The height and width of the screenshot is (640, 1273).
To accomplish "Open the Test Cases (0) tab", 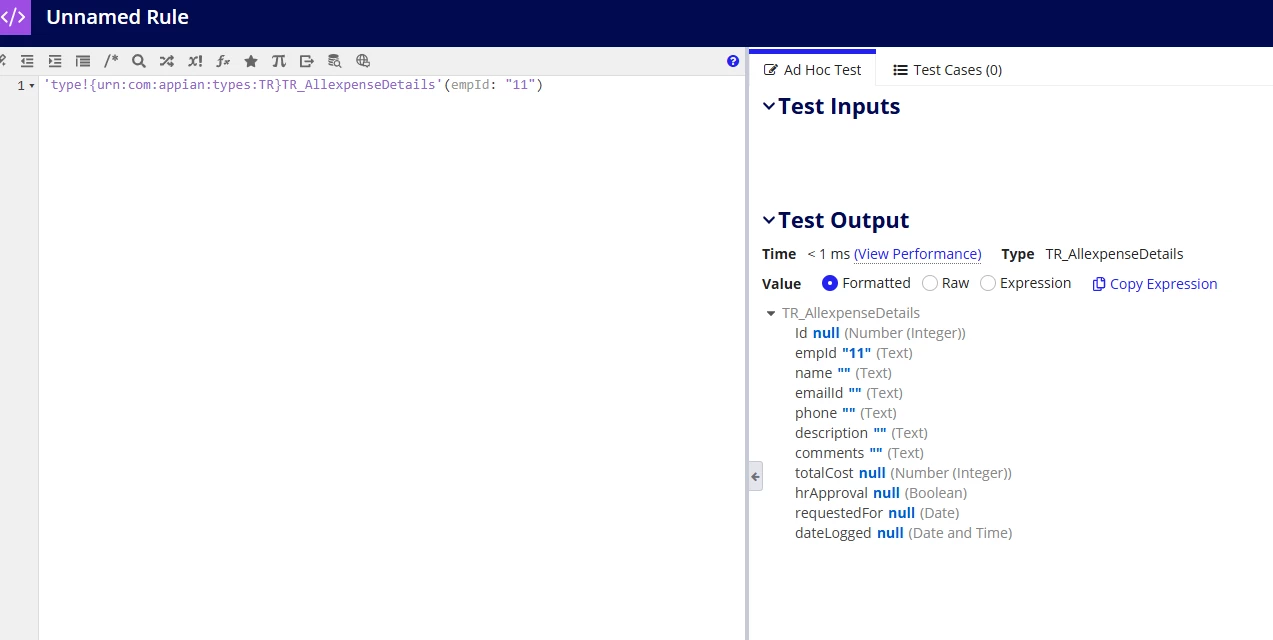I will pos(947,70).
